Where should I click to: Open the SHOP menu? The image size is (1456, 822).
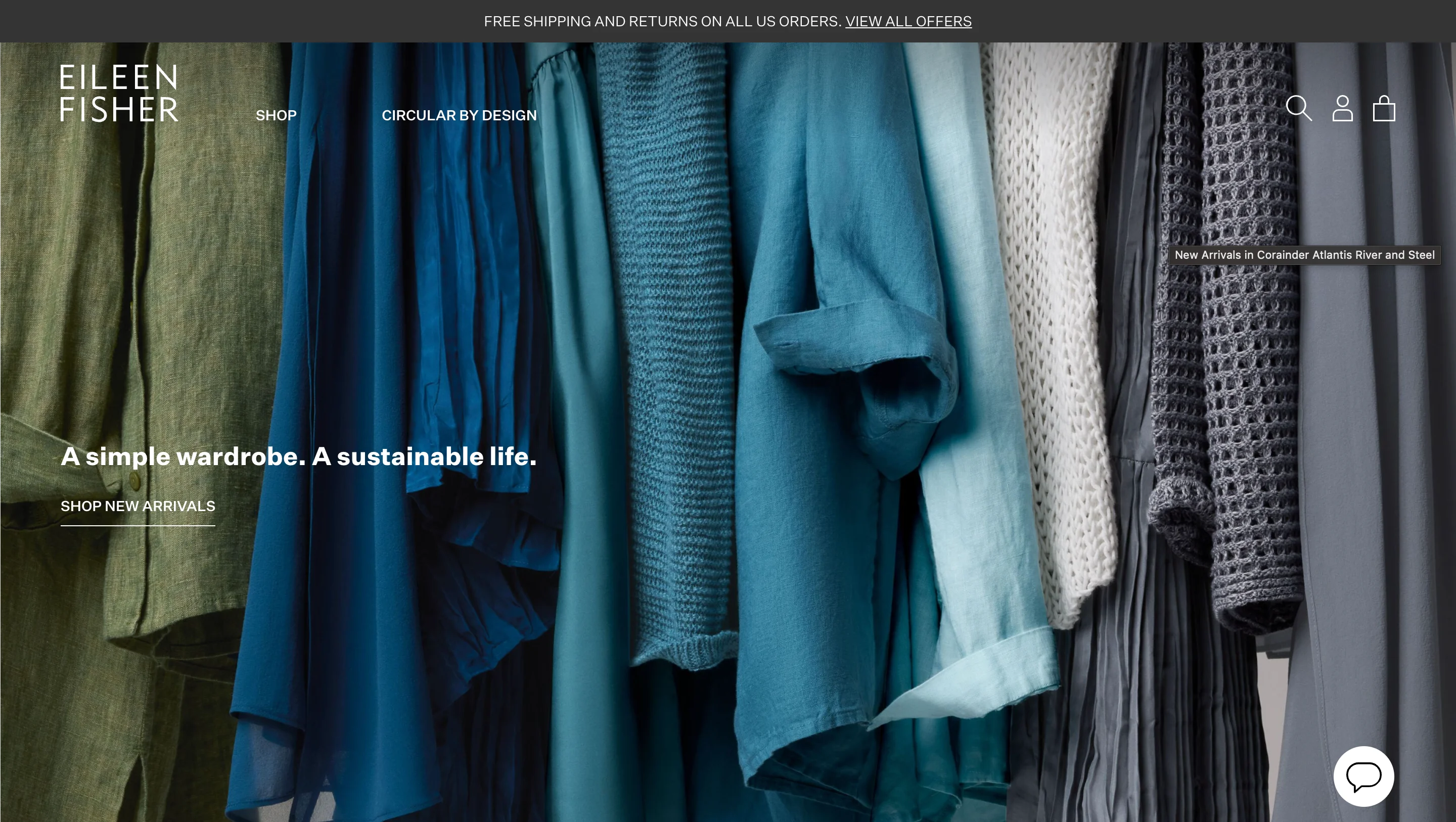click(276, 115)
